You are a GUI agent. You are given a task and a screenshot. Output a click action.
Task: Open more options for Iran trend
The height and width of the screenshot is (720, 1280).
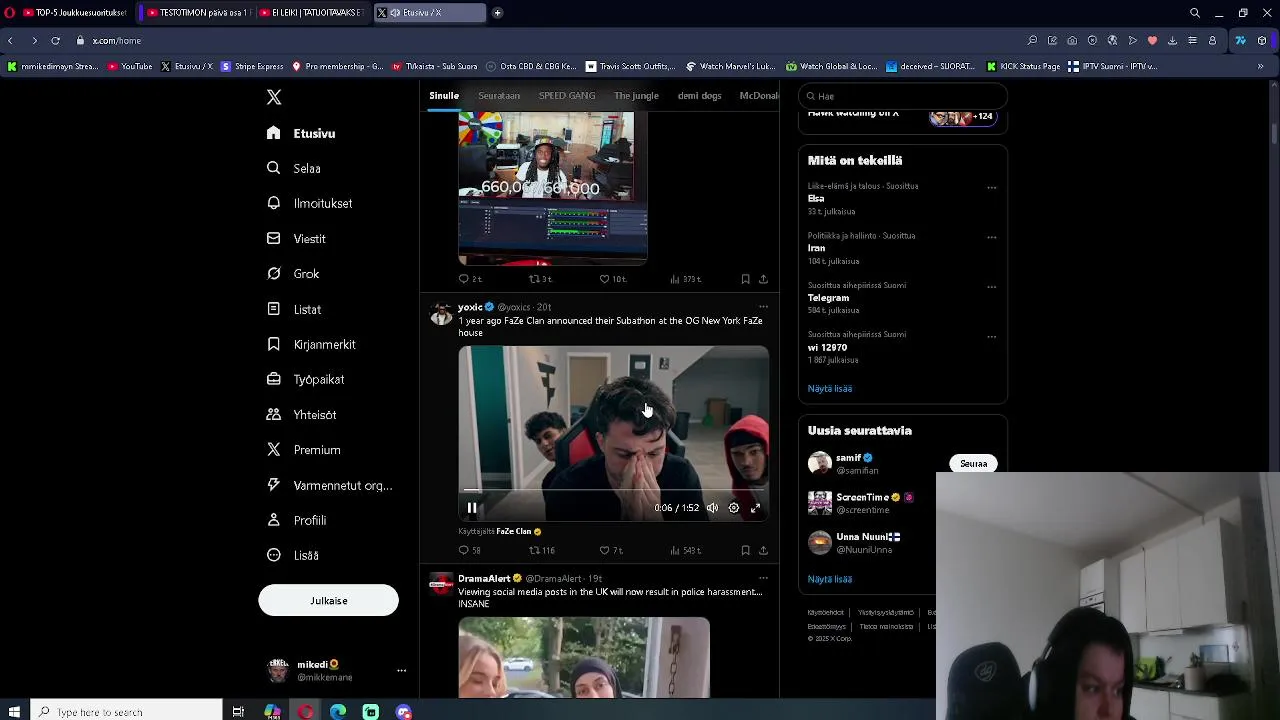(x=991, y=237)
